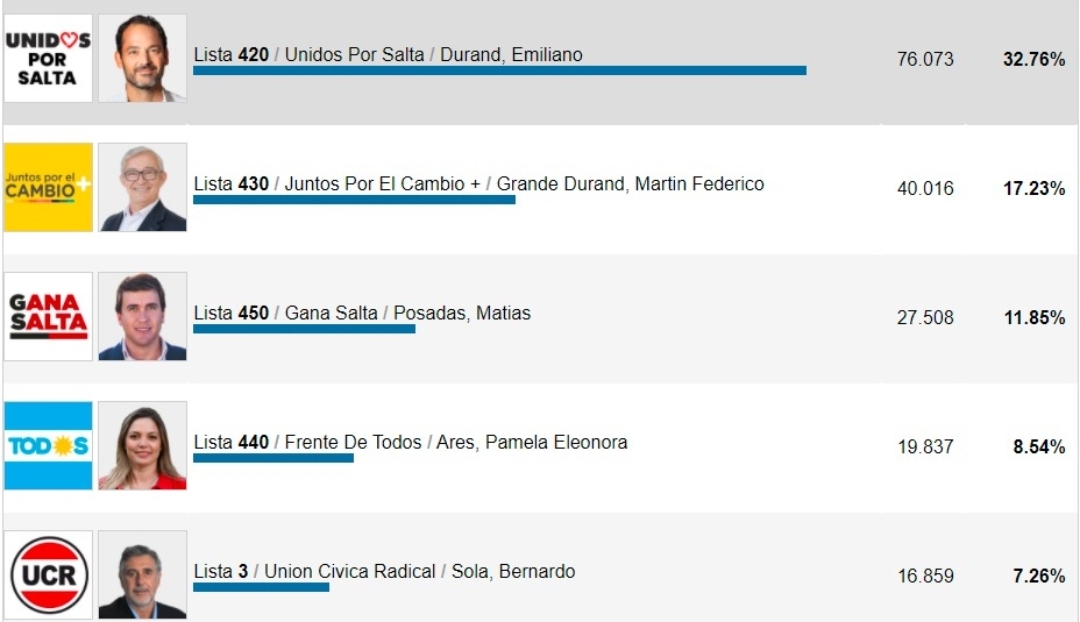Image resolution: width=1080 pixels, height=622 pixels.
Task: Click the Lista 430 blue result bar
Action: (354, 200)
